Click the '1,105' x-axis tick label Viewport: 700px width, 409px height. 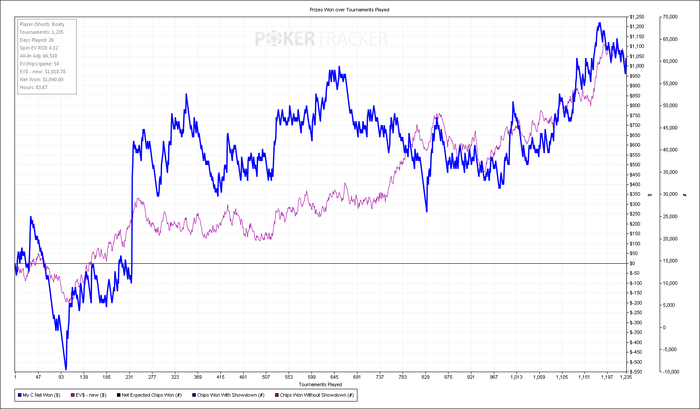pyautogui.click(x=562, y=377)
